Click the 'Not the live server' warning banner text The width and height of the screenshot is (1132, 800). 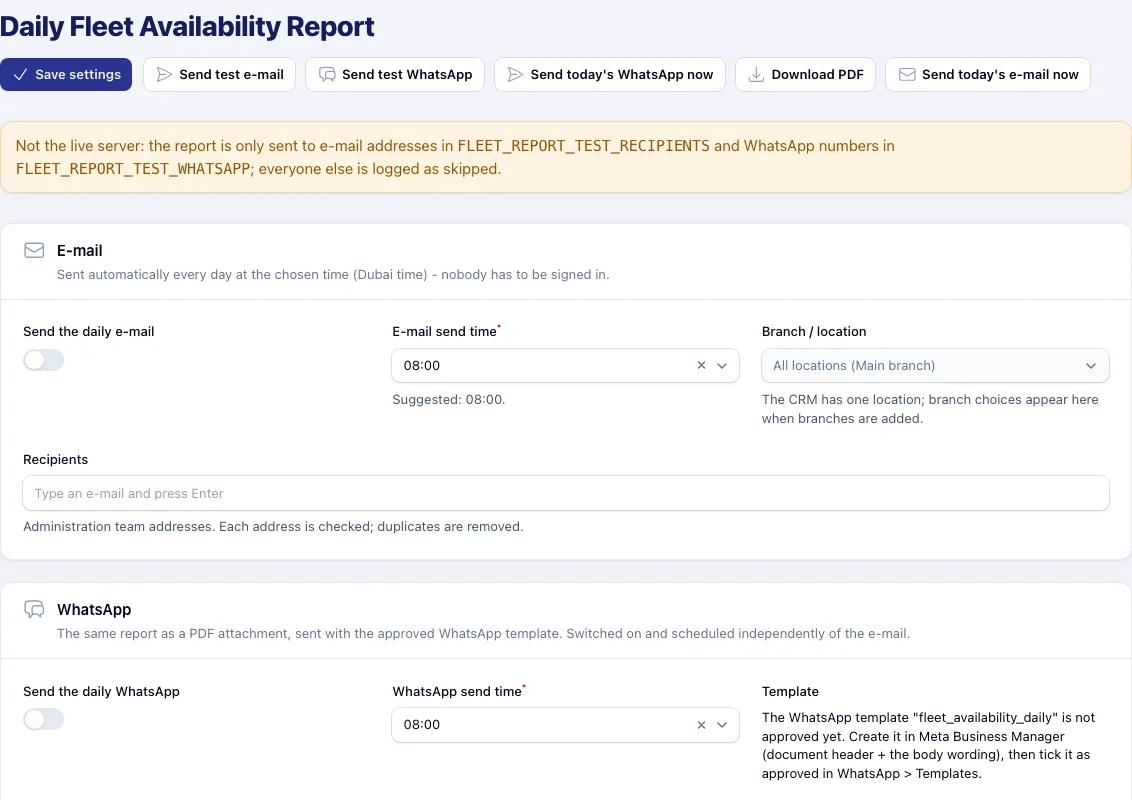pyautogui.click(x=455, y=157)
